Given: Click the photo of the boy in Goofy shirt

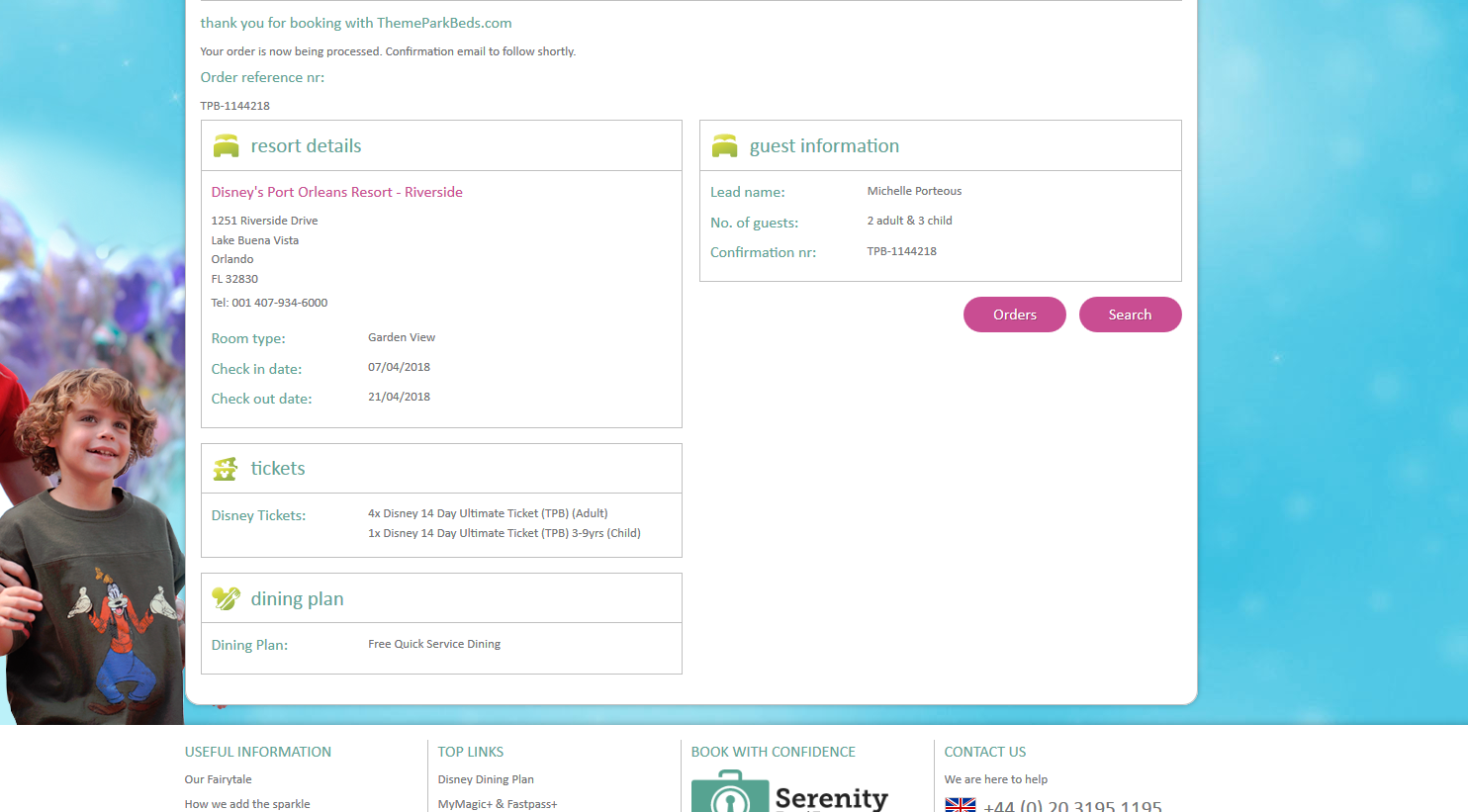Looking at the screenshot, I should 91,544.
